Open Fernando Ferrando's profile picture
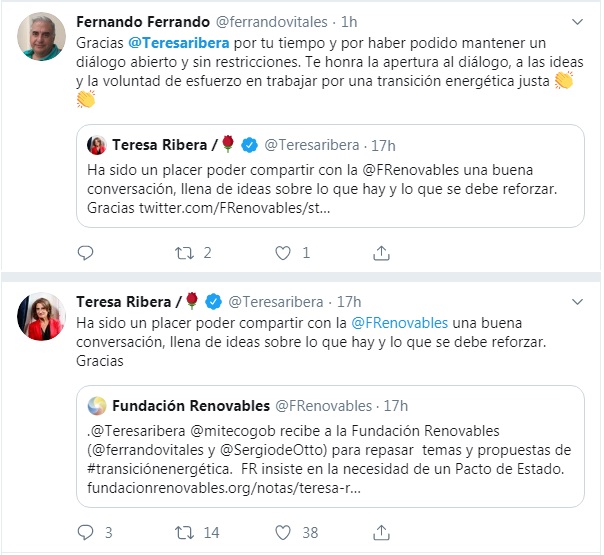This screenshot has height=555, width=604. click(x=42, y=38)
